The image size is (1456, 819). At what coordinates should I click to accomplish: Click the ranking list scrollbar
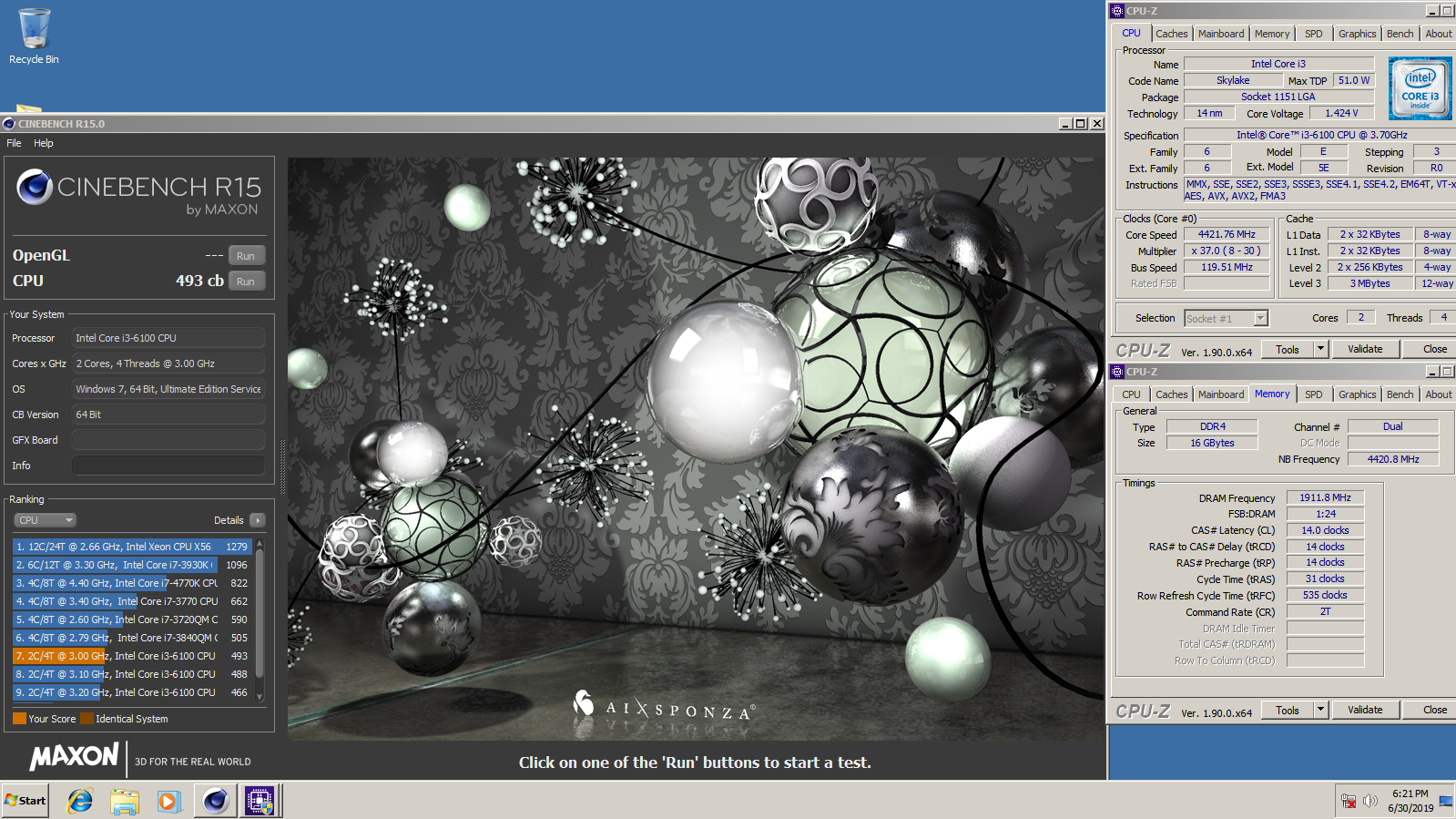[x=260, y=619]
